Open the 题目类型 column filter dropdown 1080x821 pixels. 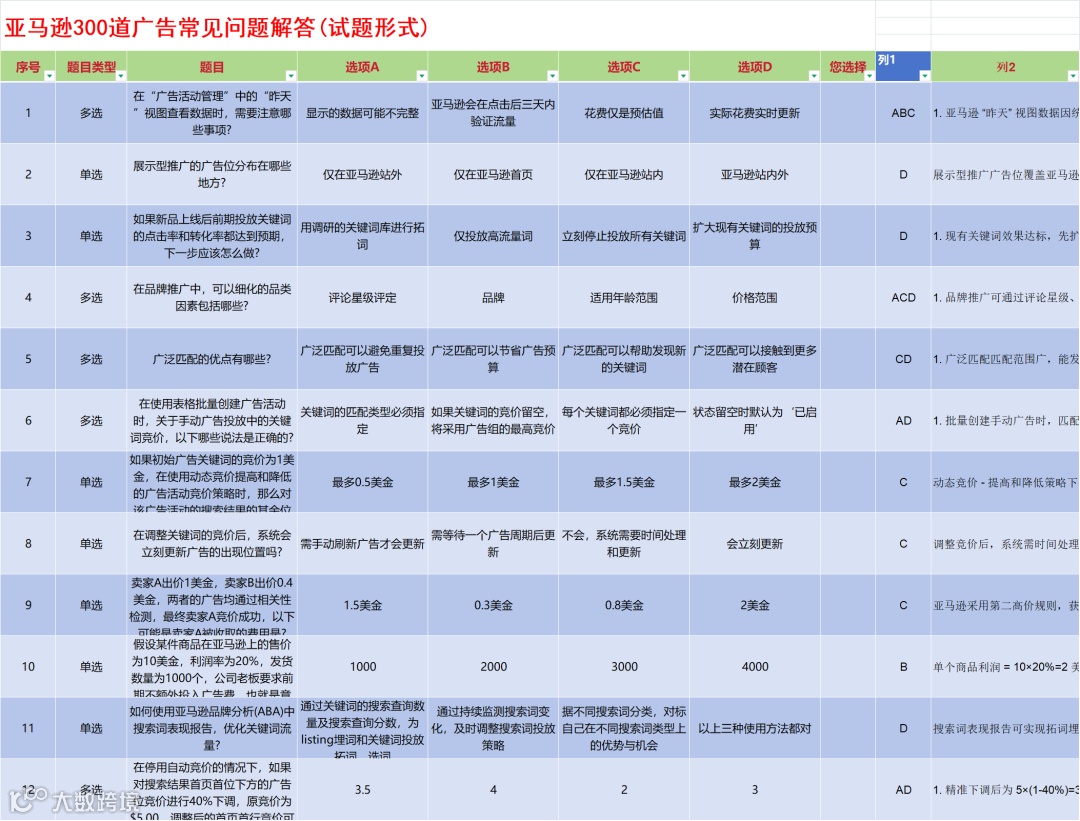point(121,76)
